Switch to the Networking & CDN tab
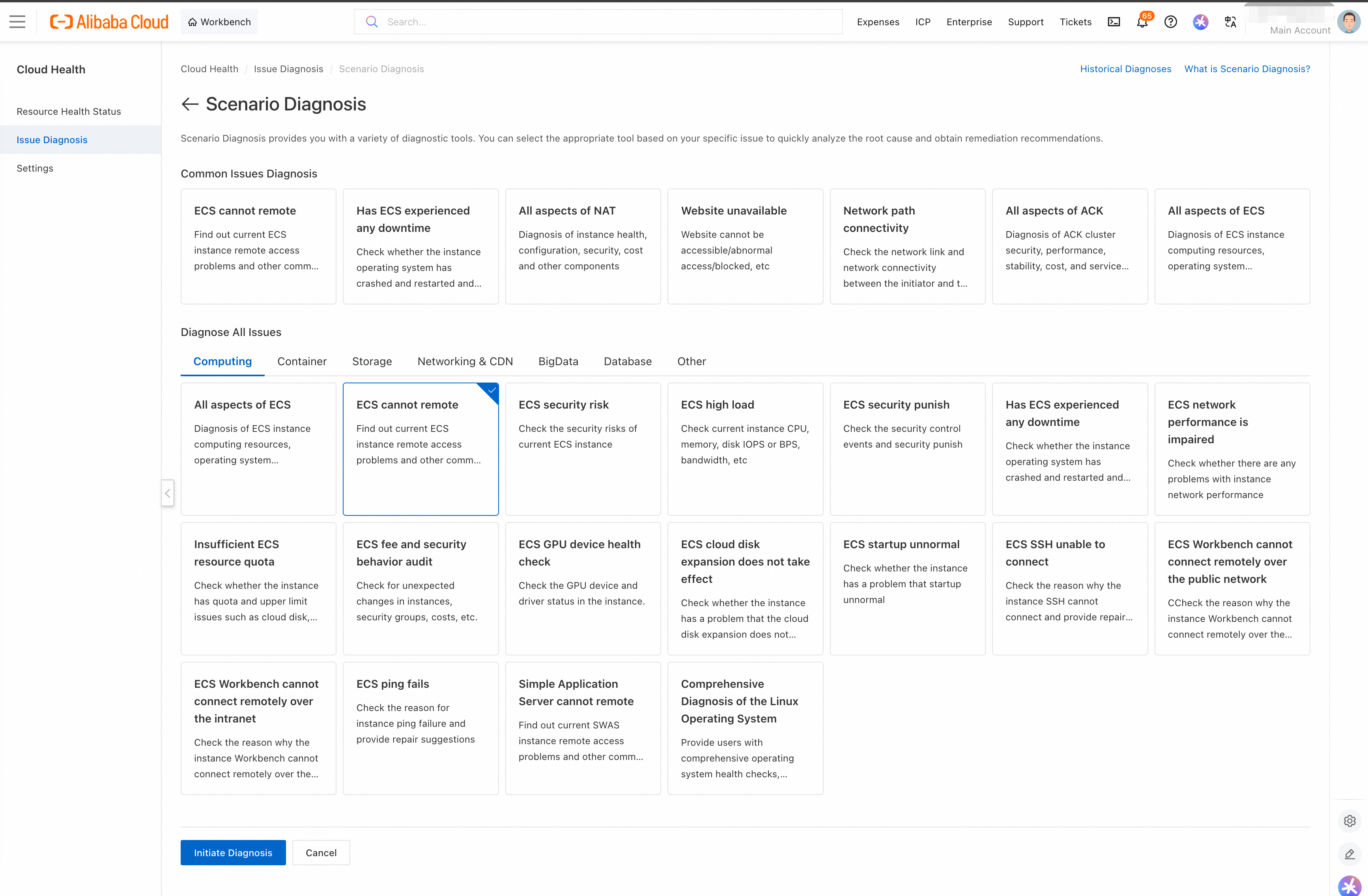This screenshot has width=1368, height=896. coord(465,362)
